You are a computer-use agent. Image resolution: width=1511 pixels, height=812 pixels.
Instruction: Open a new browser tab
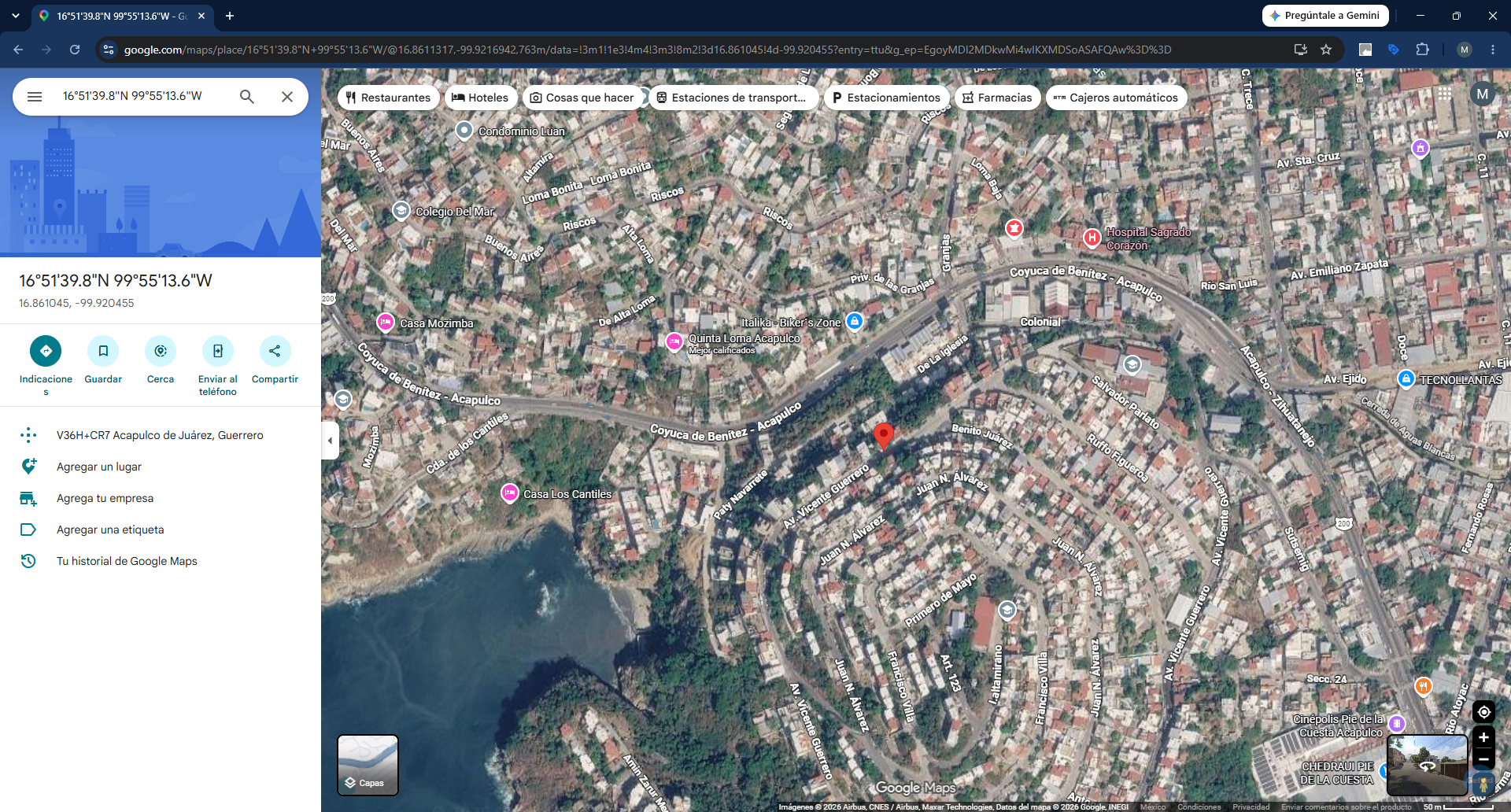pos(230,16)
